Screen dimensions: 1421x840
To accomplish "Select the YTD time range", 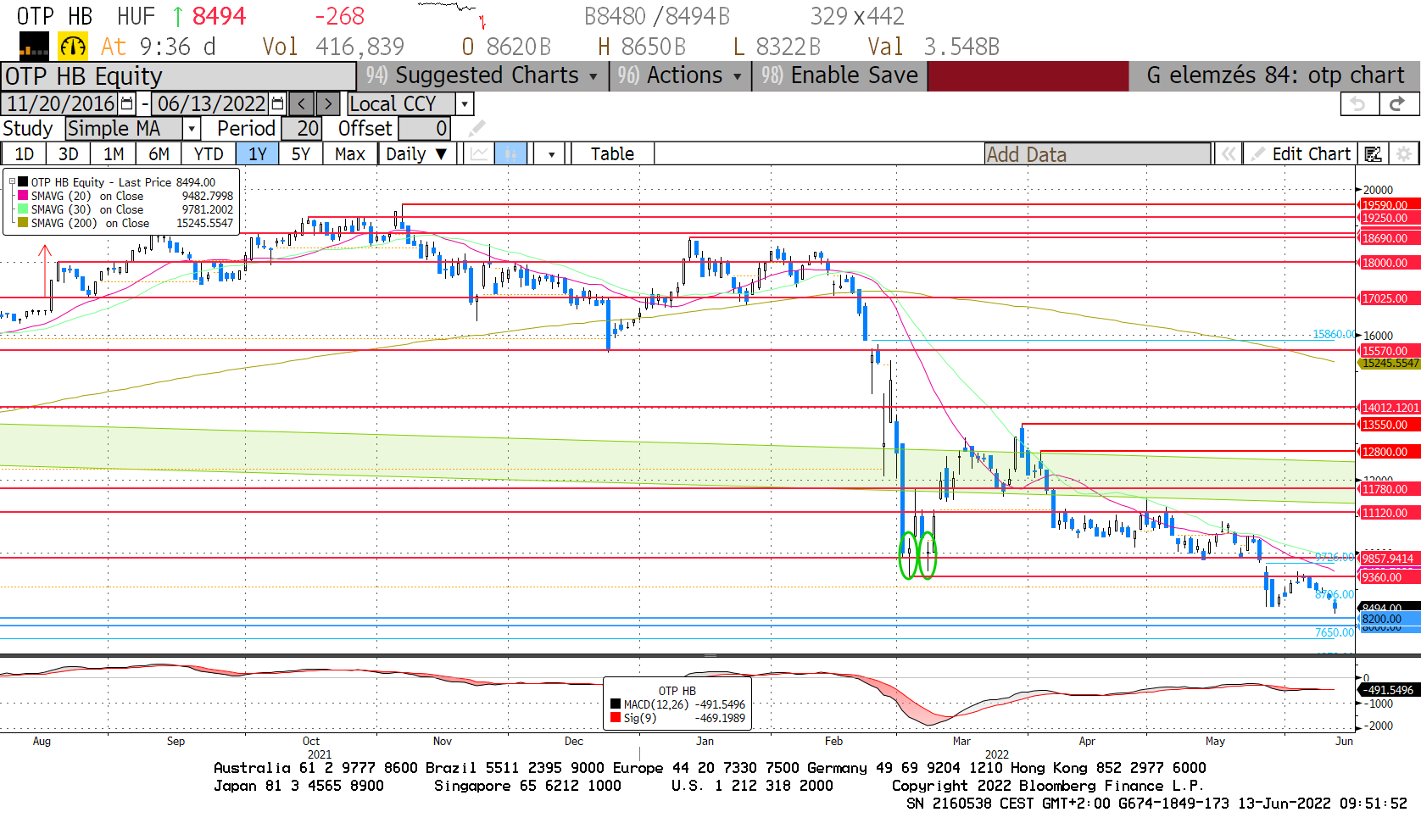I will click(x=209, y=153).
